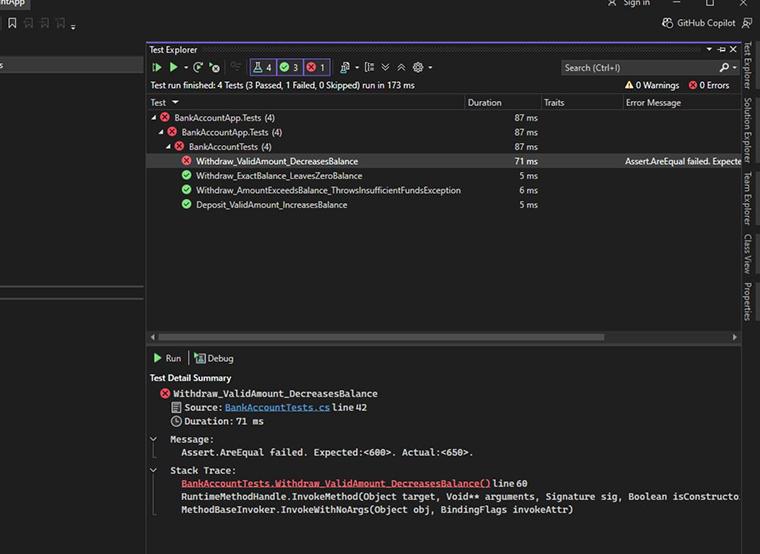760x554 pixels.
Task: Toggle Failed Tests filter showing 1
Action: coord(317,67)
